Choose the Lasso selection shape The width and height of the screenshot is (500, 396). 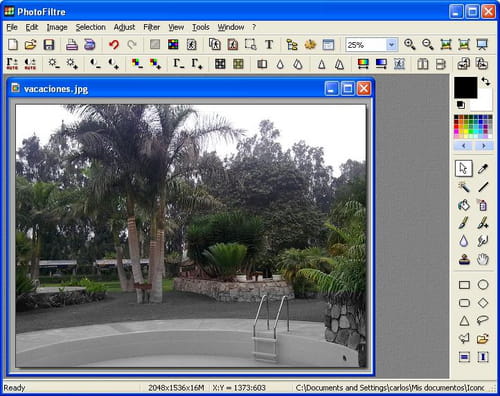483,321
